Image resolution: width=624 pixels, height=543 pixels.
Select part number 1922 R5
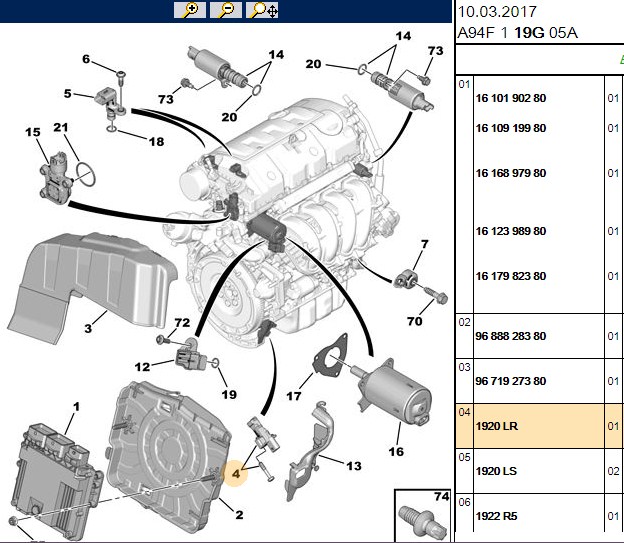point(496,516)
